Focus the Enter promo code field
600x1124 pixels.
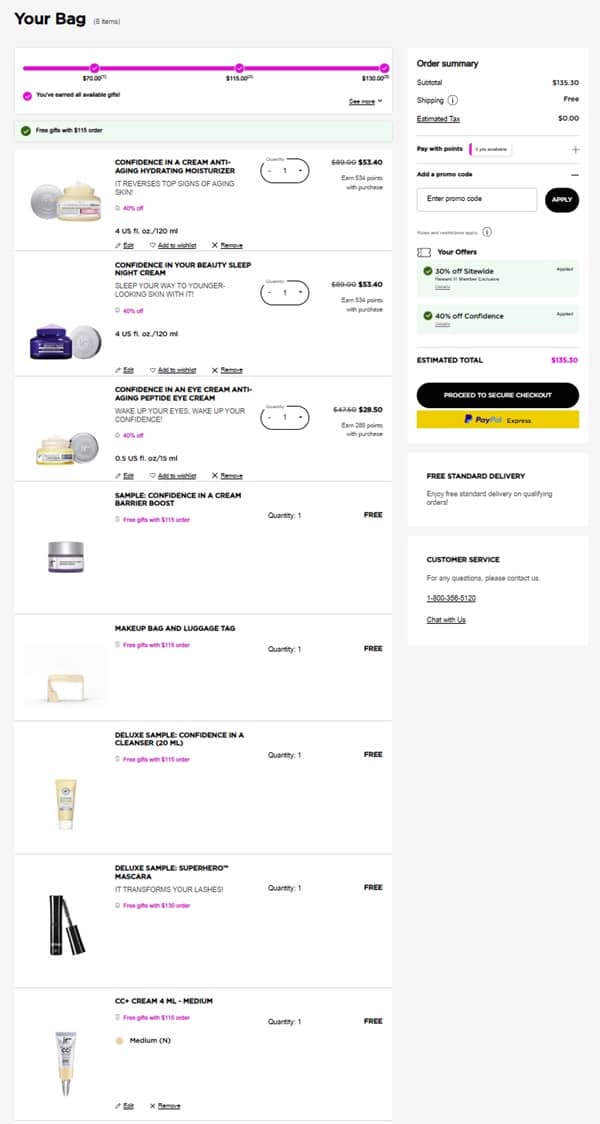[x=476, y=199]
